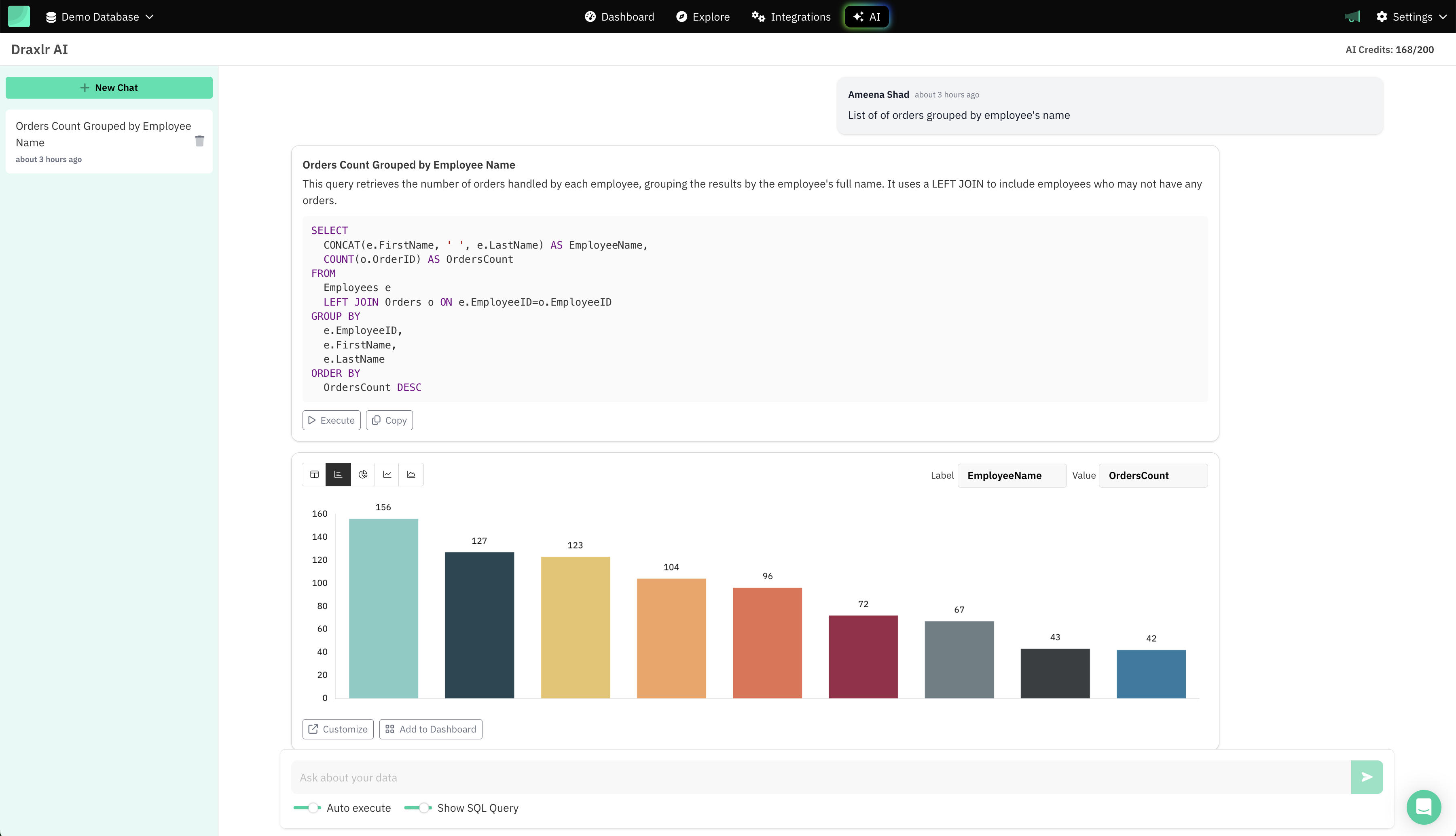The height and width of the screenshot is (836, 1456).
Task: Toggle the Show SQL Query switch
Action: (x=418, y=807)
